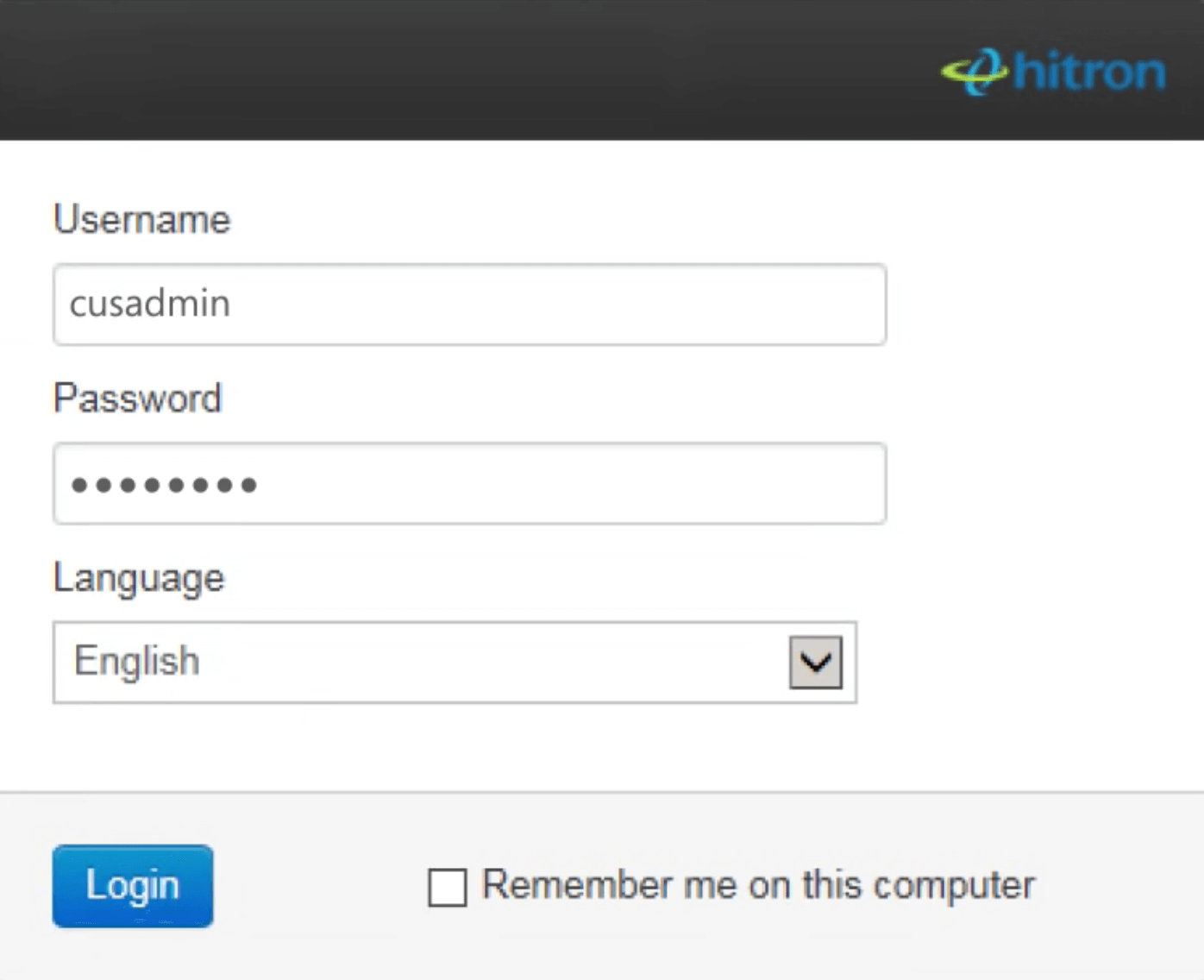Tick the Remember me checkbox

pyautogui.click(x=448, y=887)
